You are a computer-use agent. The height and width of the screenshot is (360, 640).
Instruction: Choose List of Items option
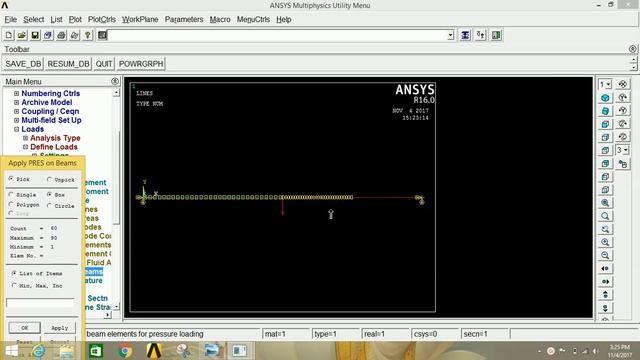(x=14, y=273)
